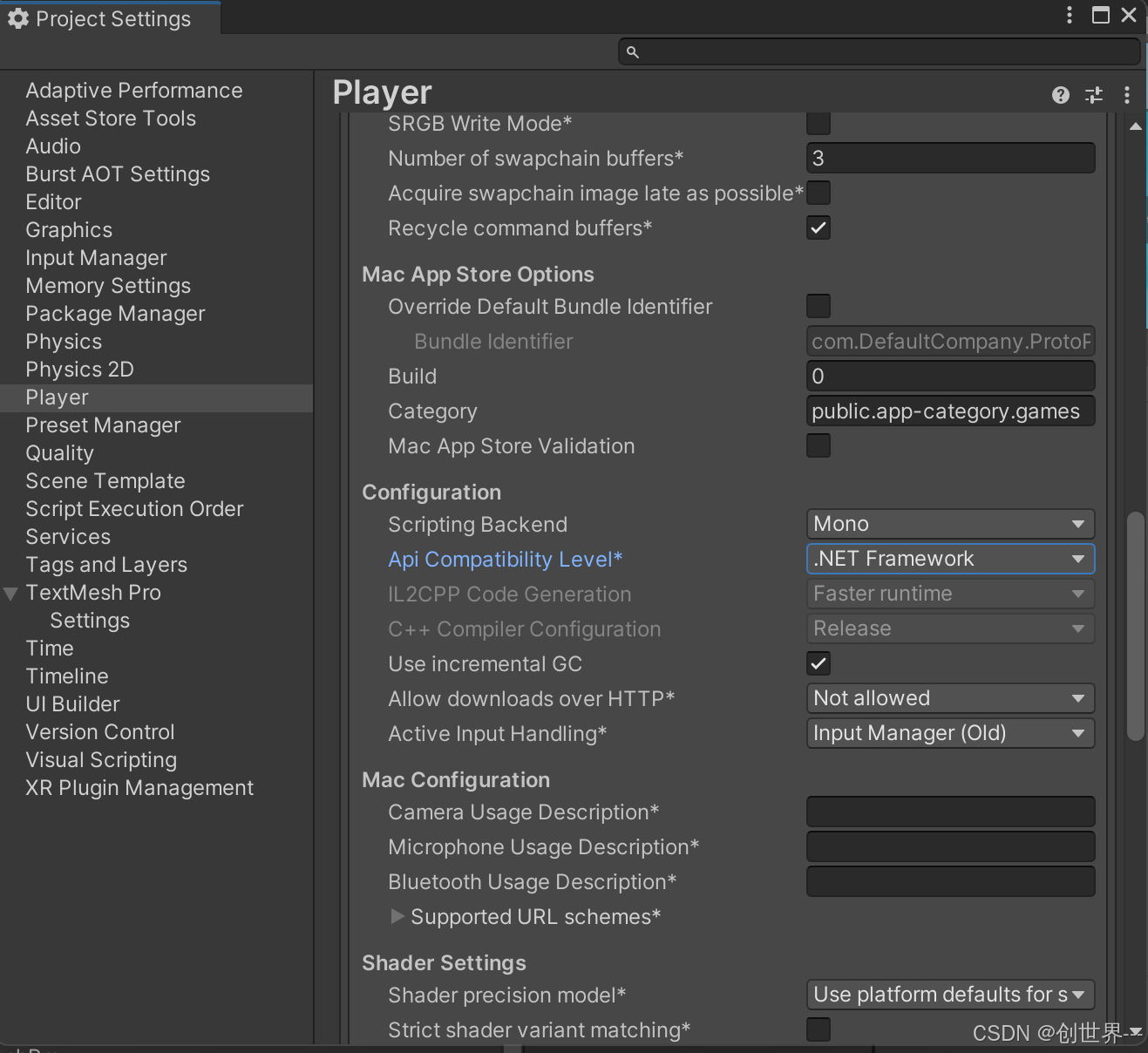Open Player help documentation icon

click(1060, 95)
